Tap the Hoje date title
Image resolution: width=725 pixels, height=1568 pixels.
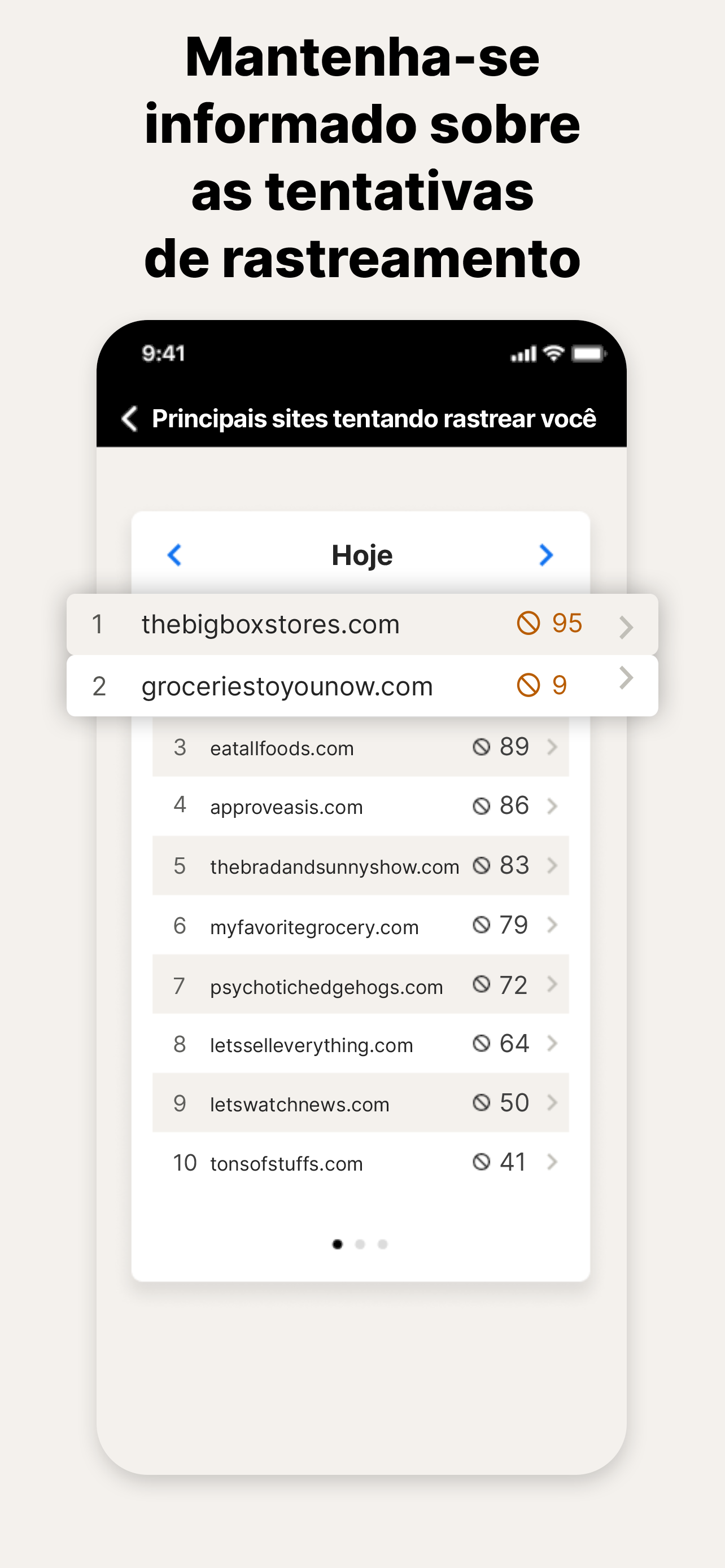tap(361, 555)
